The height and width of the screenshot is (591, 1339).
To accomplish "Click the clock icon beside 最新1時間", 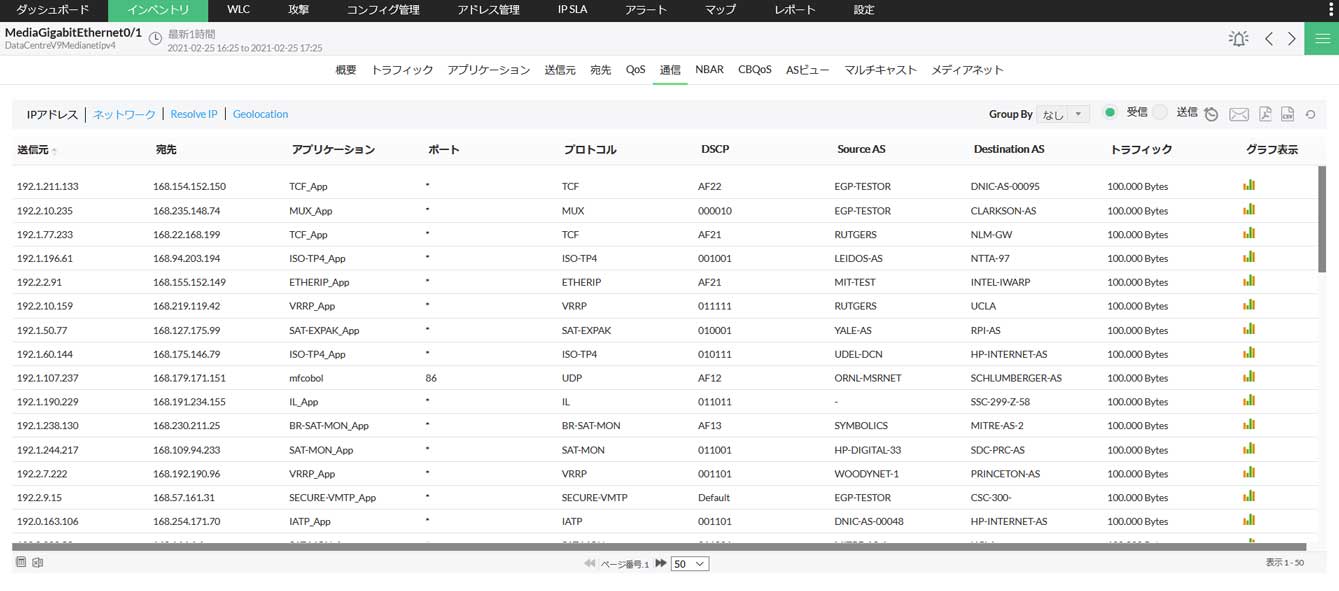I will pyautogui.click(x=155, y=39).
